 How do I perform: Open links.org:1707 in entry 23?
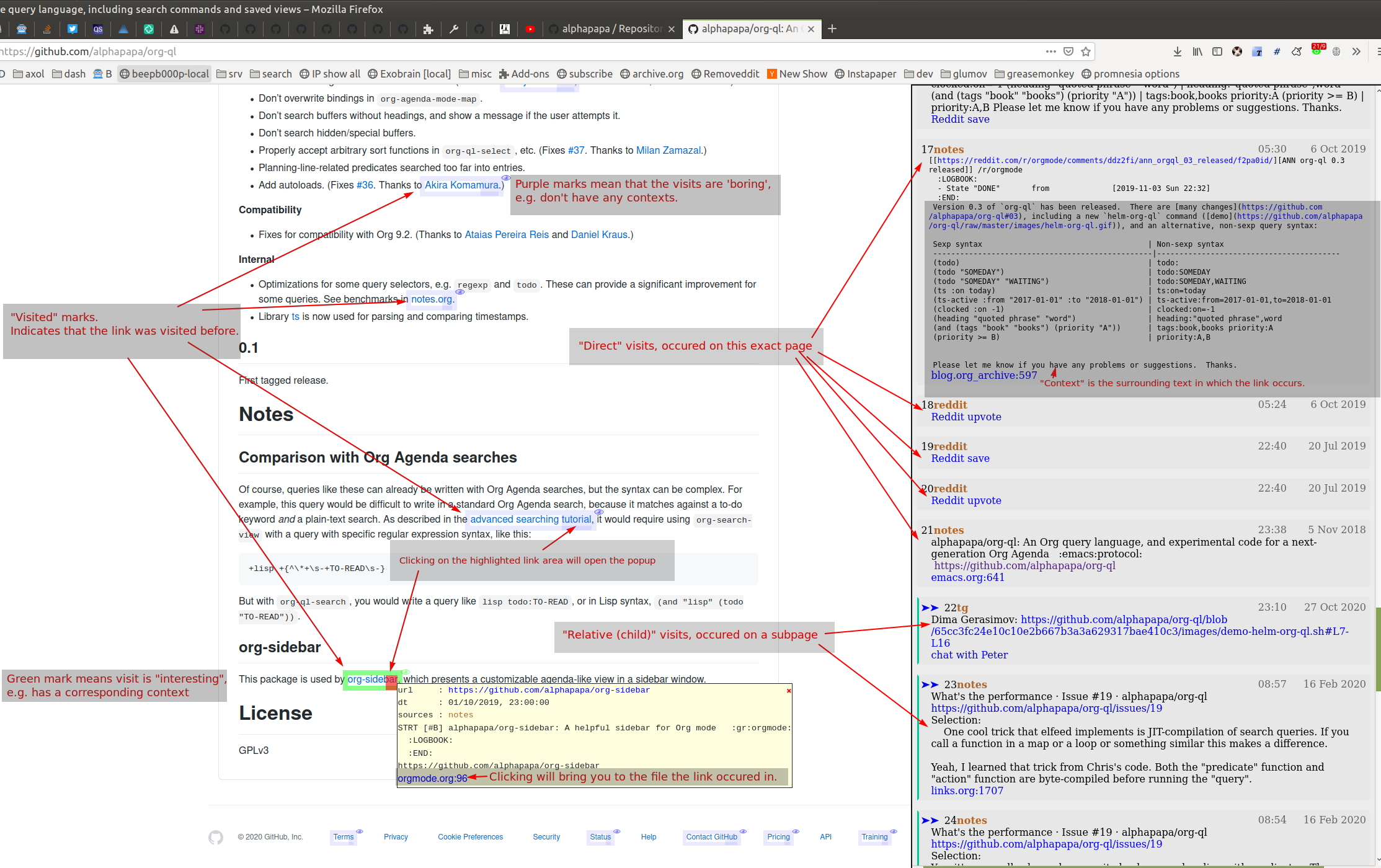click(x=967, y=790)
